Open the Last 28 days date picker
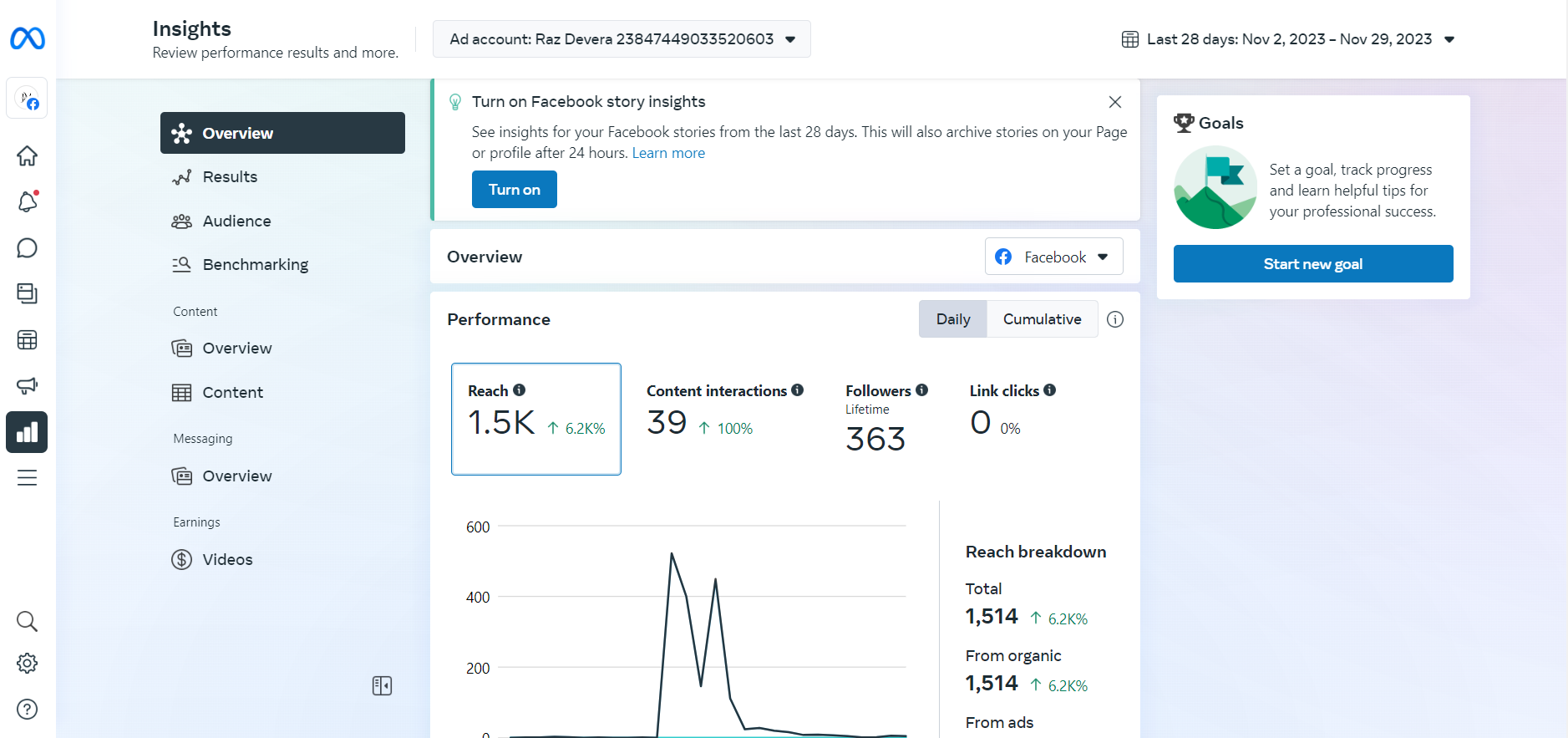Screen dimensions: 1568x738 click(x=1288, y=39)
